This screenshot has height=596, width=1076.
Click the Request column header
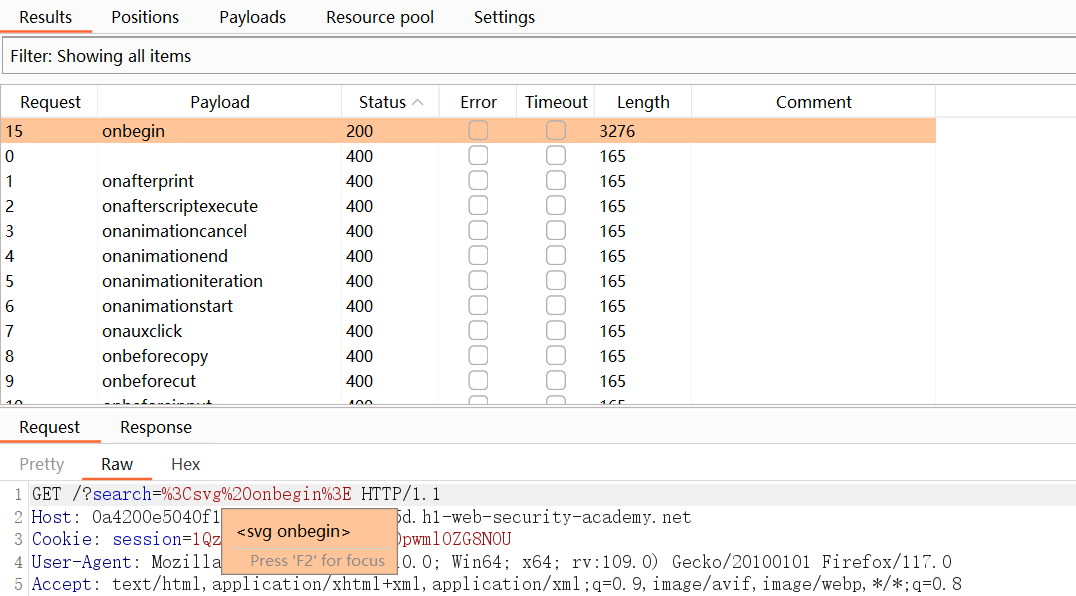point(50,102)
